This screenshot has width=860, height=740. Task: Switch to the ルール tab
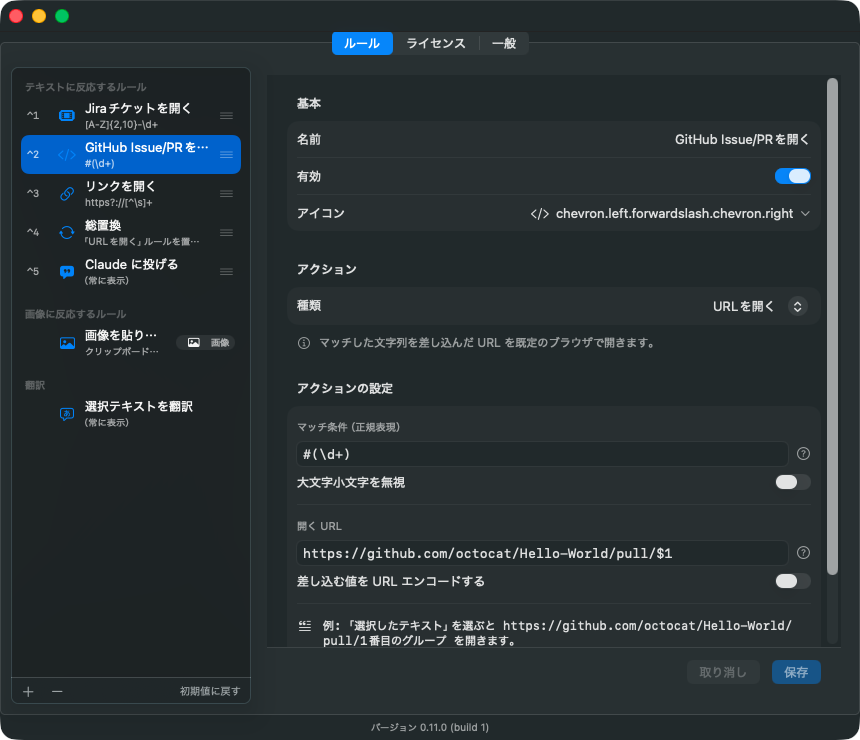[362, 43]
